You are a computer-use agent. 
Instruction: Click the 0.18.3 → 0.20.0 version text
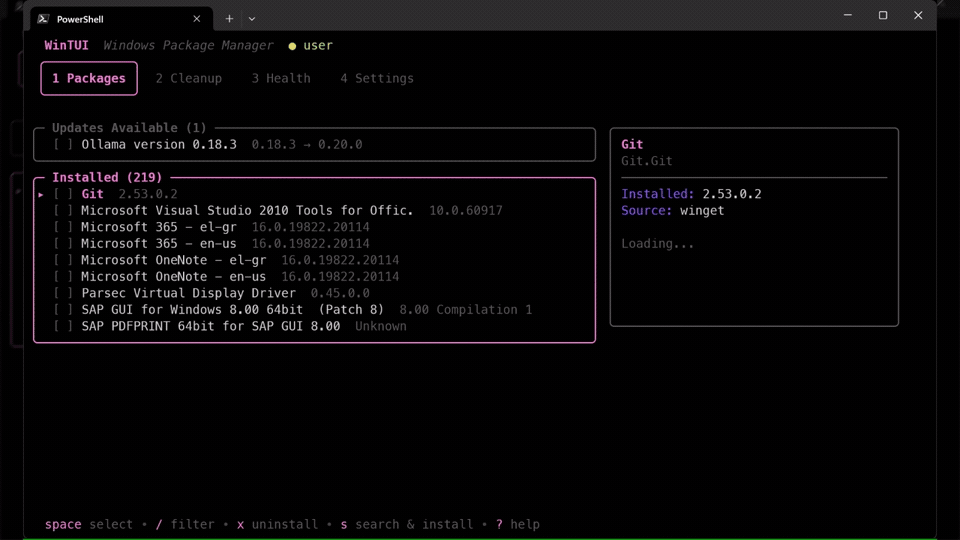tap(307, 144)
